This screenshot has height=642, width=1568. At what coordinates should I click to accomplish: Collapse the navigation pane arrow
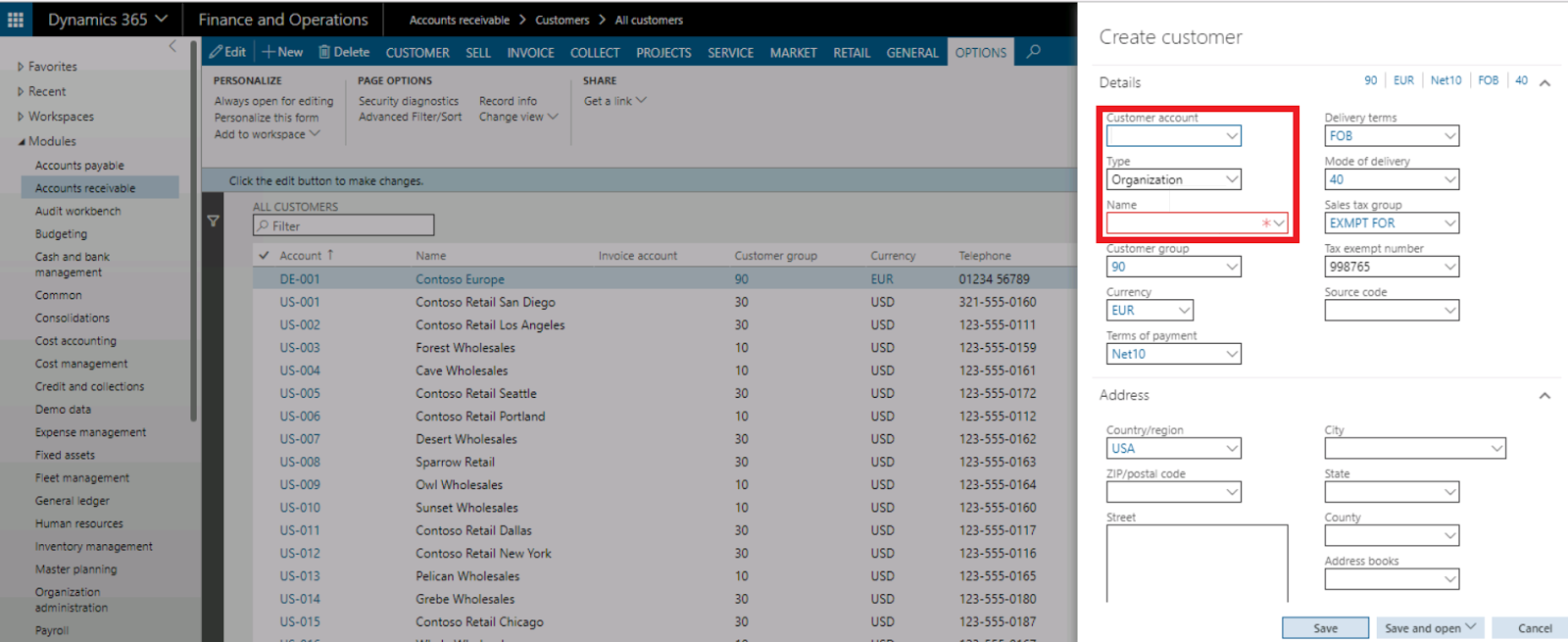[172, 45]
